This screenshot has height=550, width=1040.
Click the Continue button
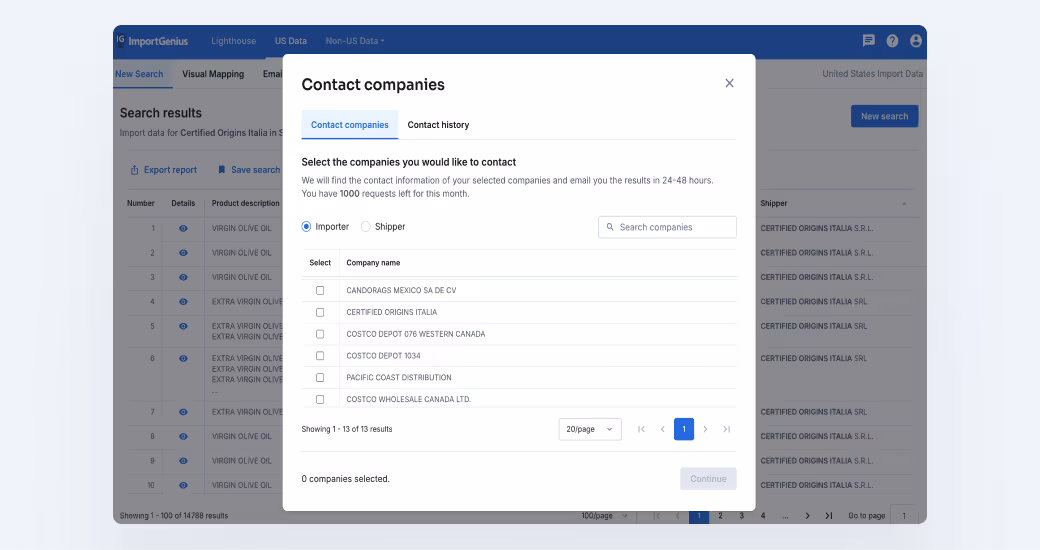(708, 479)
